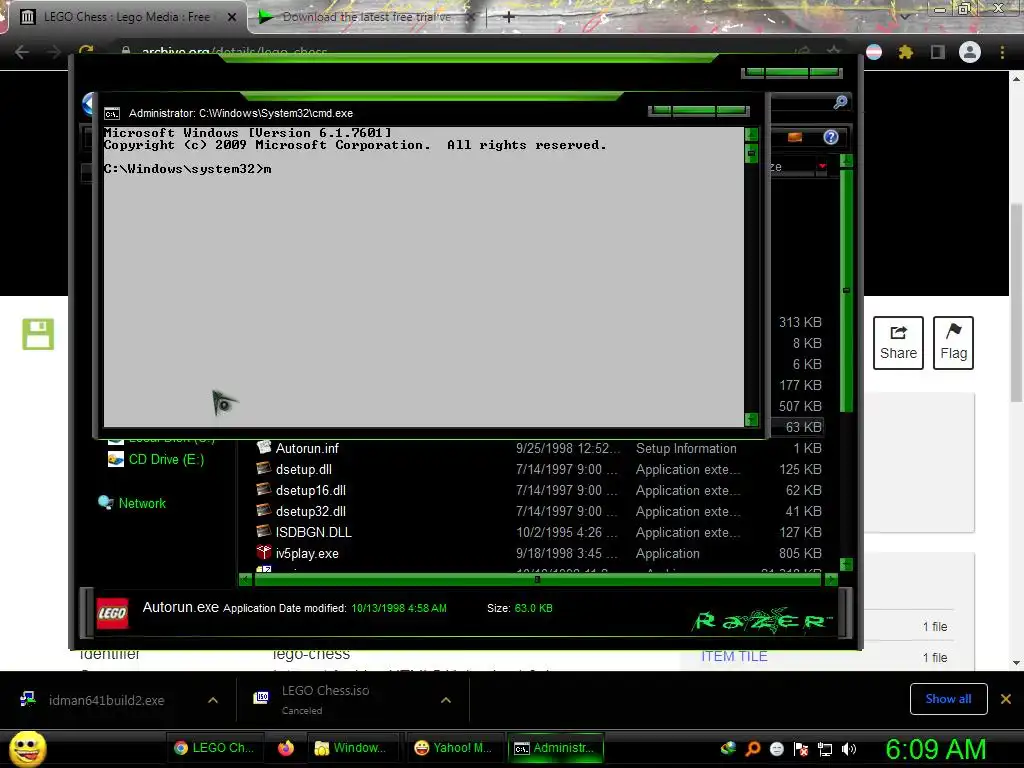
Task: Click idman641build2.exe download item
Action: (x=106, y=700)
